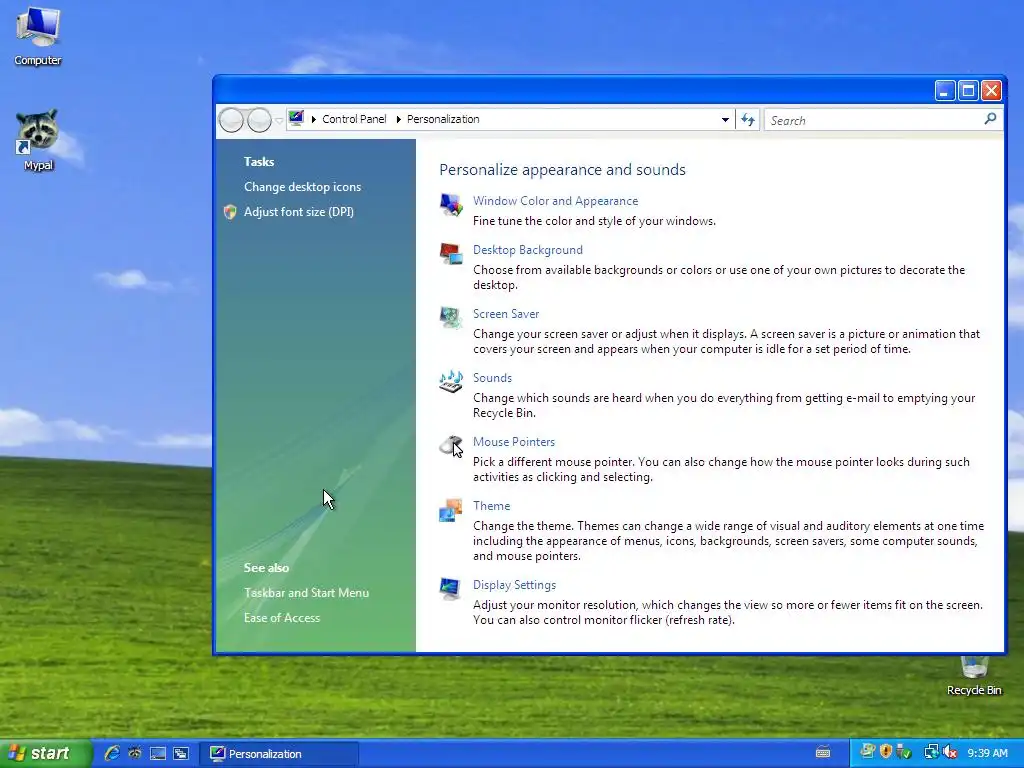Click the Sounds musical notes icon
Image resolution: width=1024 pixels, height=768 pixels.
click(x=451, y=381)
